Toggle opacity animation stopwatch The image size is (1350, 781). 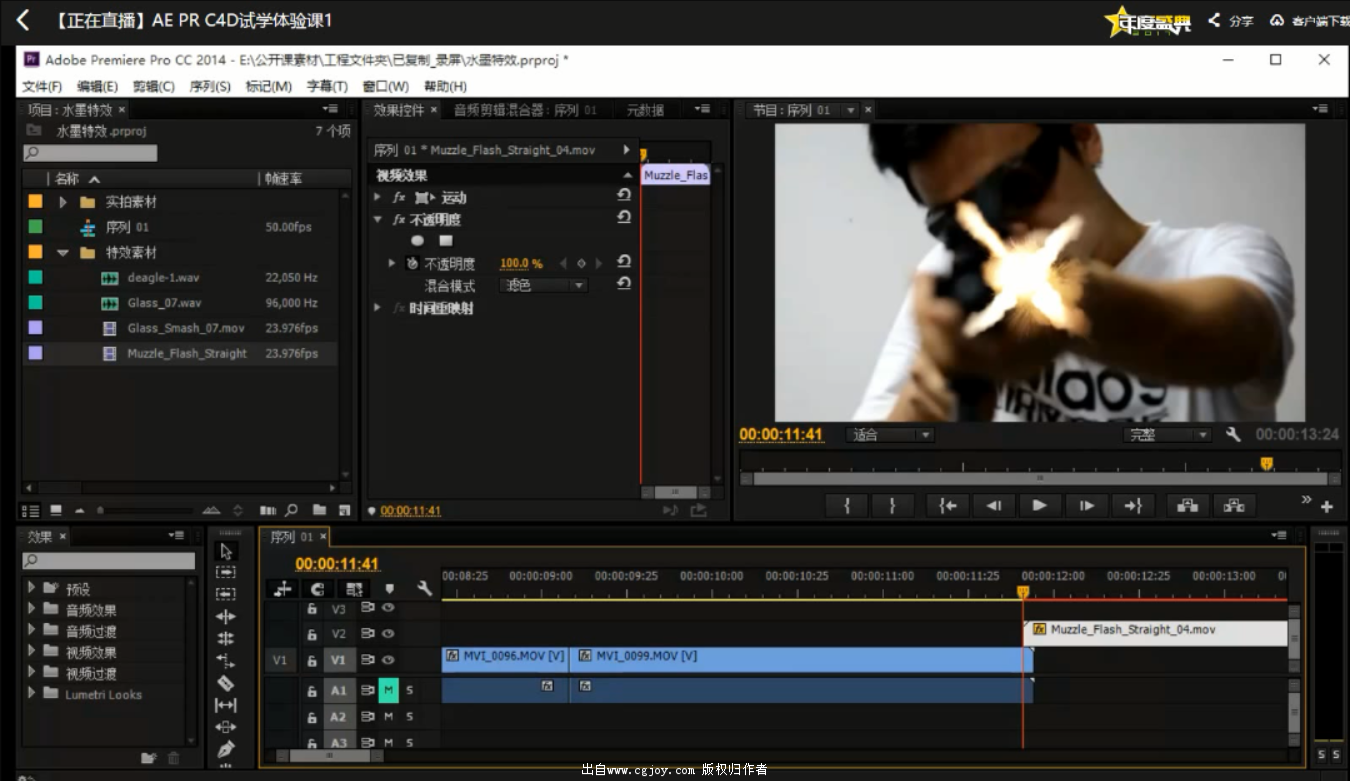coord(411,264)
